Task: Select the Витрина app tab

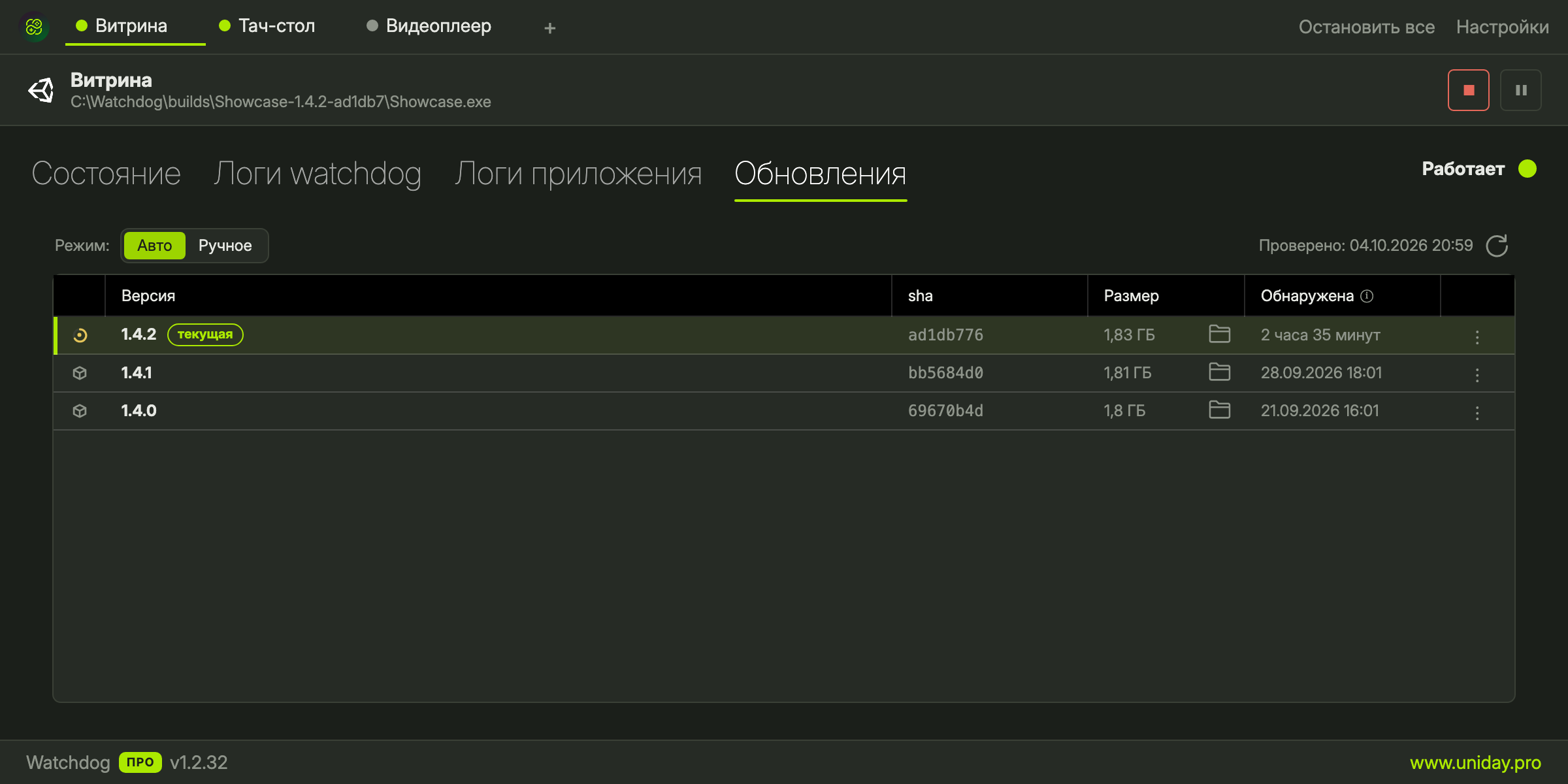Action: pyautogui.click(x=135, y=27)
